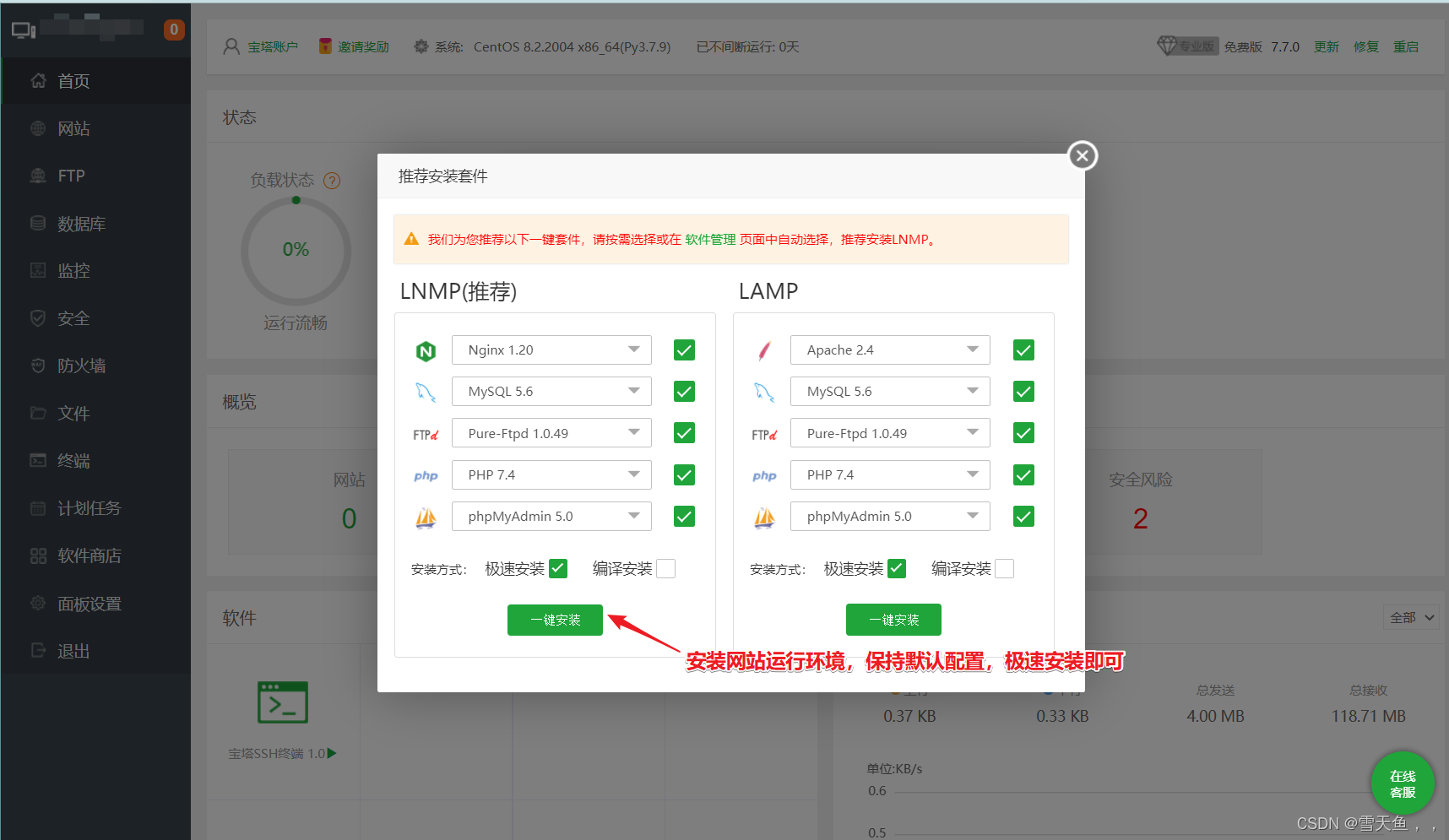Switch to the 监控 section

point(73,270)
